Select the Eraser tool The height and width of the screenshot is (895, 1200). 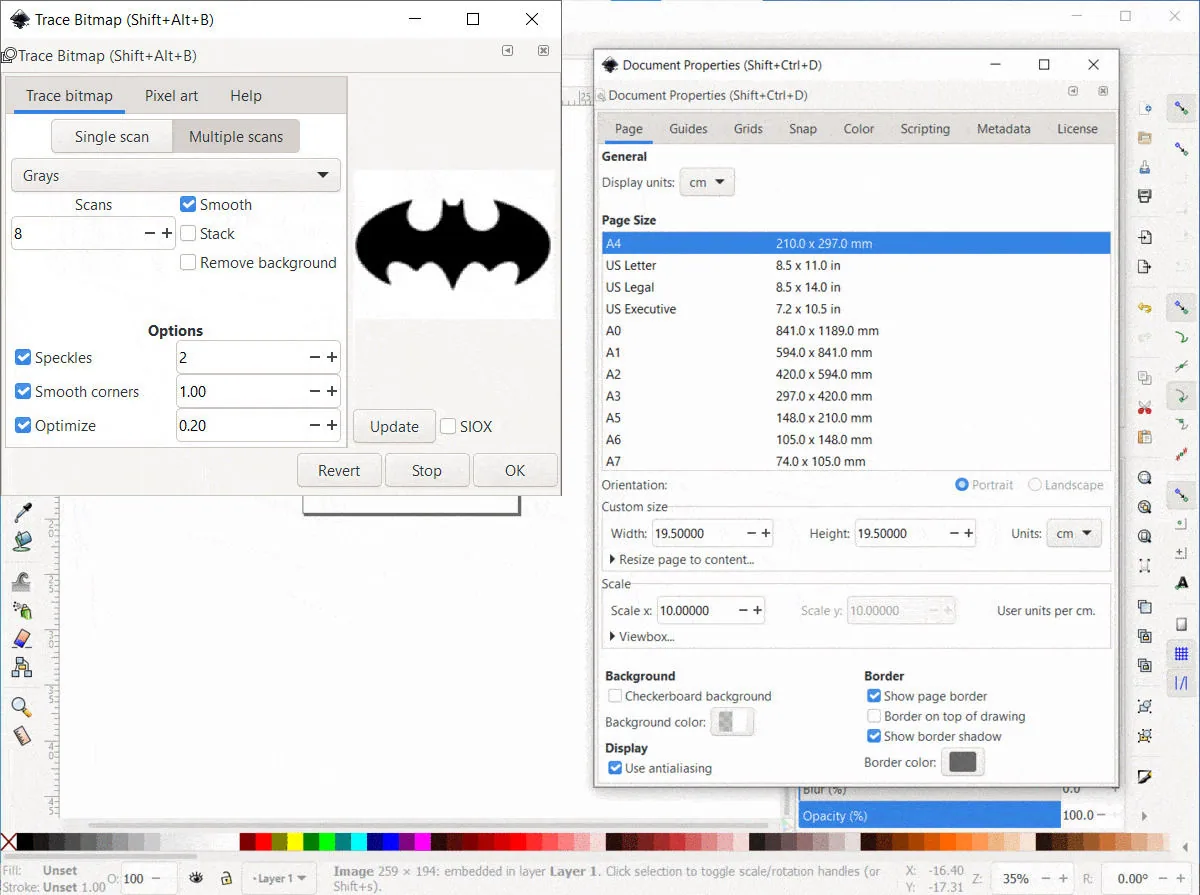[x=21, y=639]
